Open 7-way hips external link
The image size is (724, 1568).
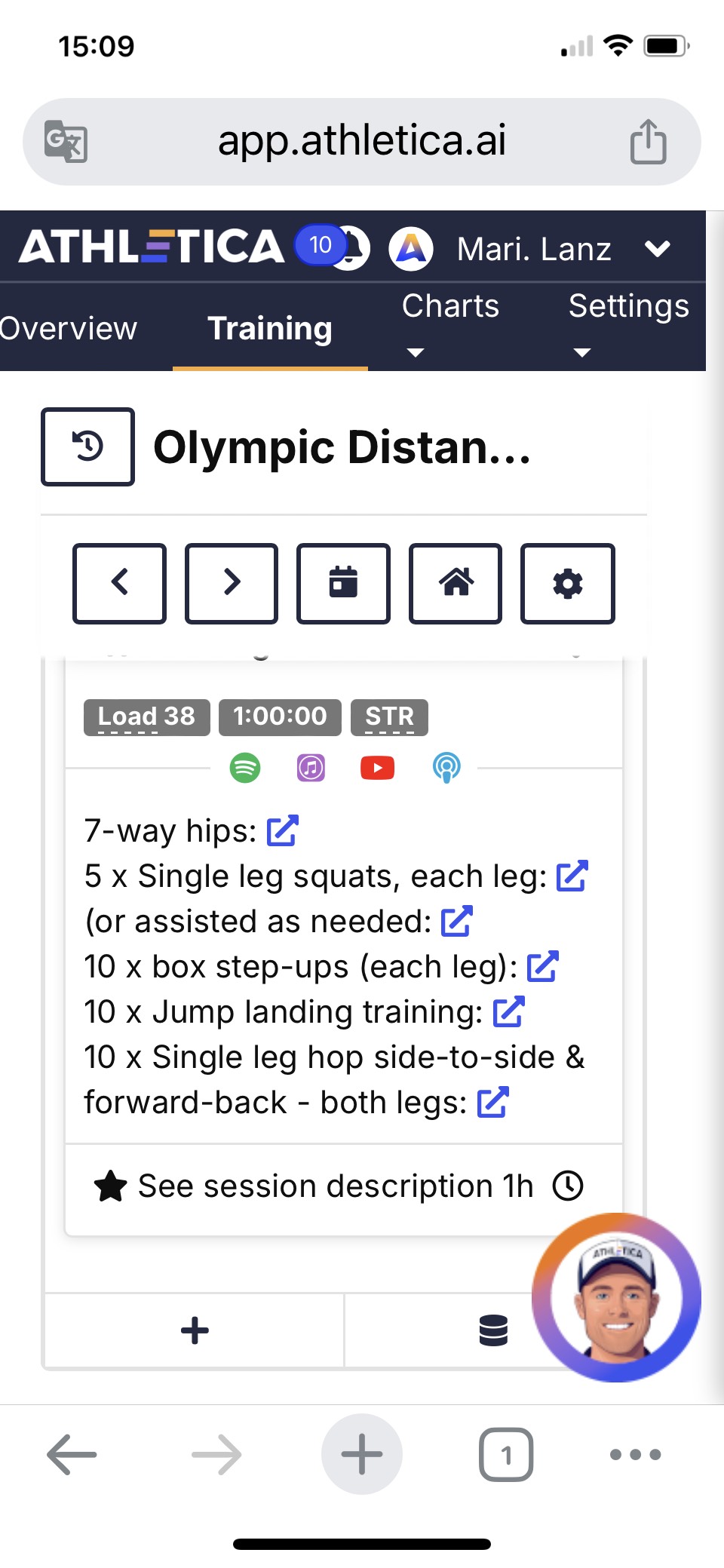click(x=283, y=830)
